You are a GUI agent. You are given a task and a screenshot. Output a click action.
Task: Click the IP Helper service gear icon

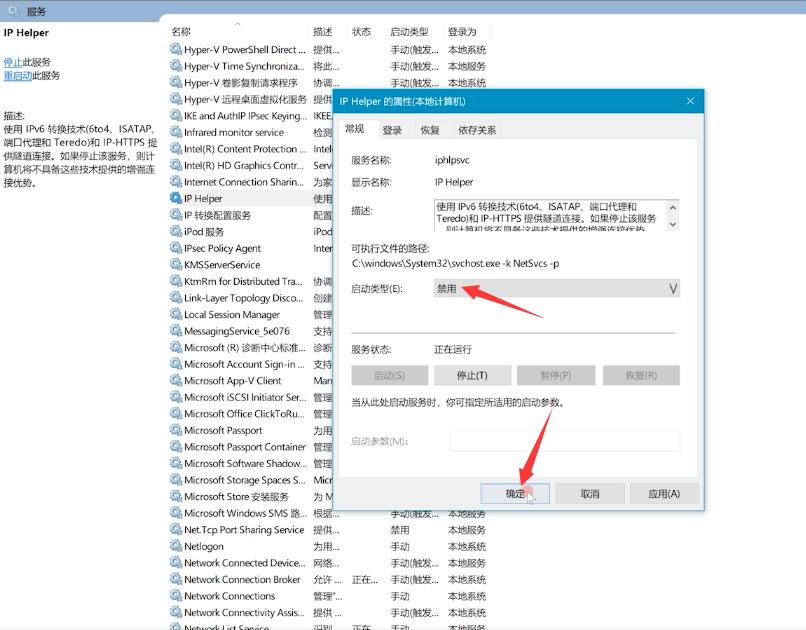[176, 198]
